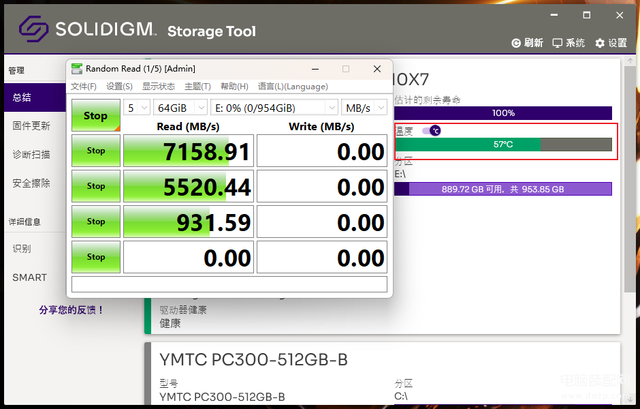
Task: Click the Write (MB/s) column header
Action: pyautogui.click(x=322, y=127)
